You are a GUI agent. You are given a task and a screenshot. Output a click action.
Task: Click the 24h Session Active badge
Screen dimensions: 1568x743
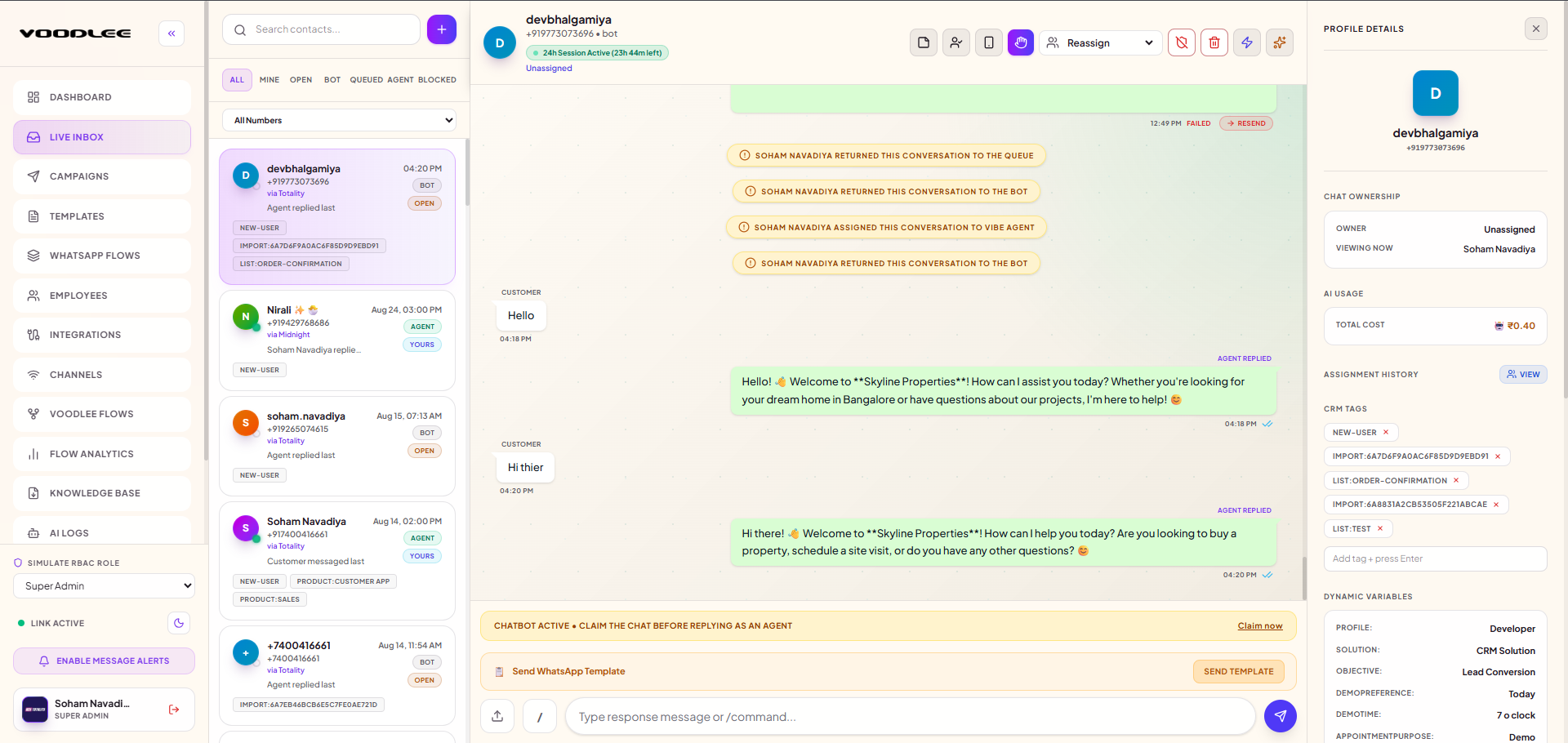[x=597, y=53]
